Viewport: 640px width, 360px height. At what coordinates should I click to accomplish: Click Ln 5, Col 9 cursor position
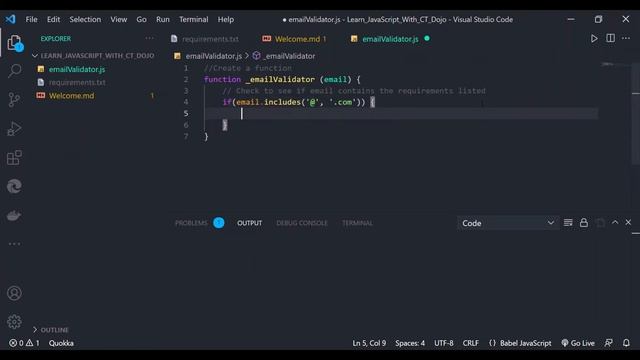[x=369, y=343]
